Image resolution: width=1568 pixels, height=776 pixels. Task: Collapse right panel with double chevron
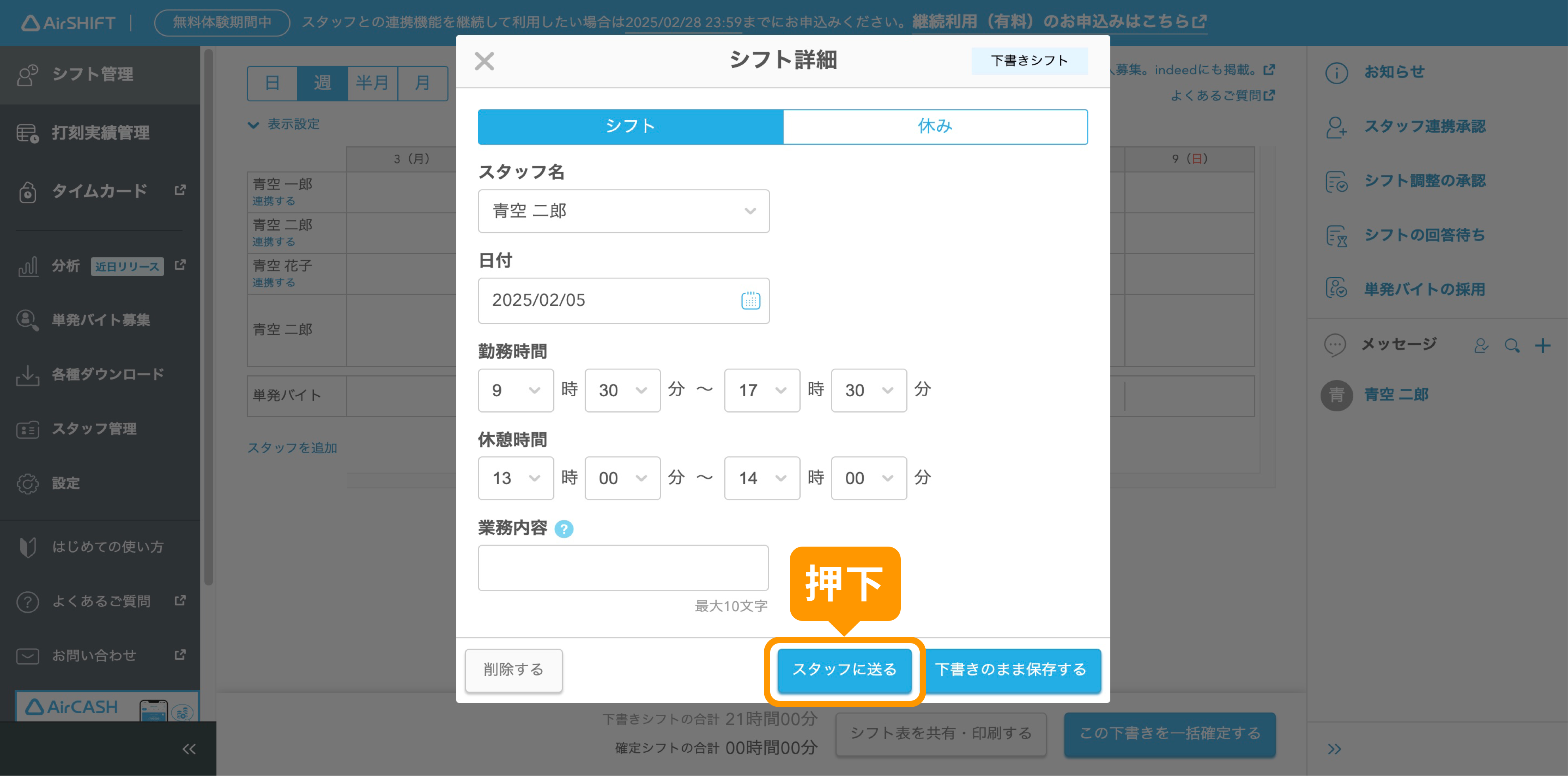1334,749
